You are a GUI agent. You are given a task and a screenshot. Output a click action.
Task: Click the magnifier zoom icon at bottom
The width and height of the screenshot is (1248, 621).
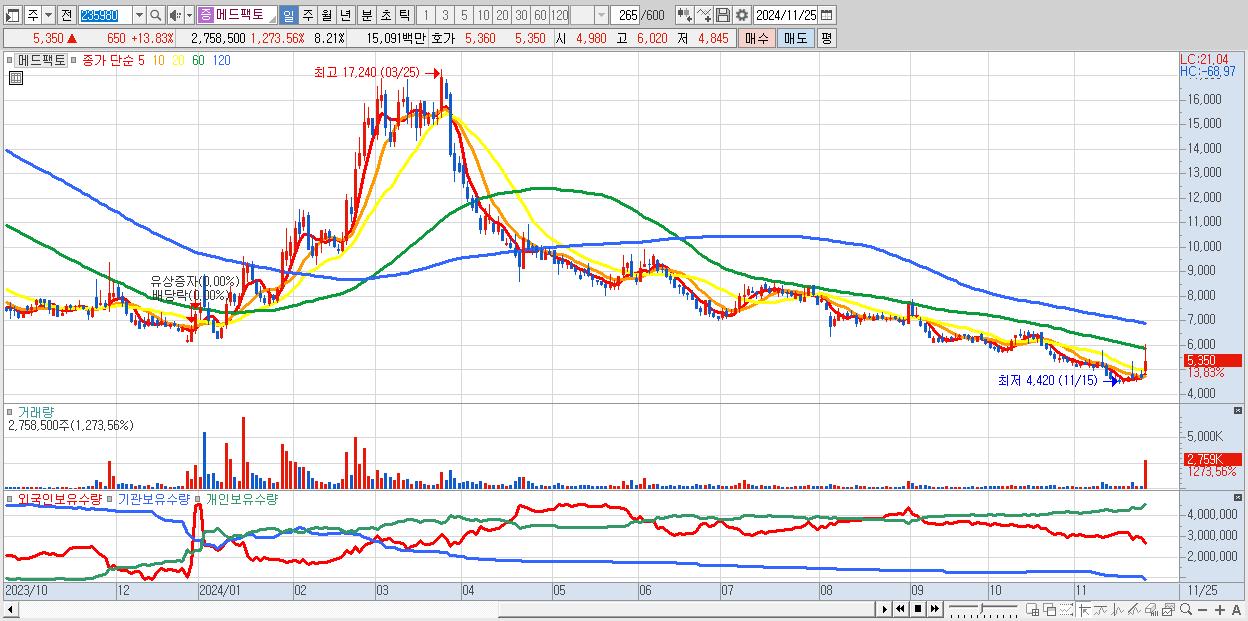pos(1186,609)
